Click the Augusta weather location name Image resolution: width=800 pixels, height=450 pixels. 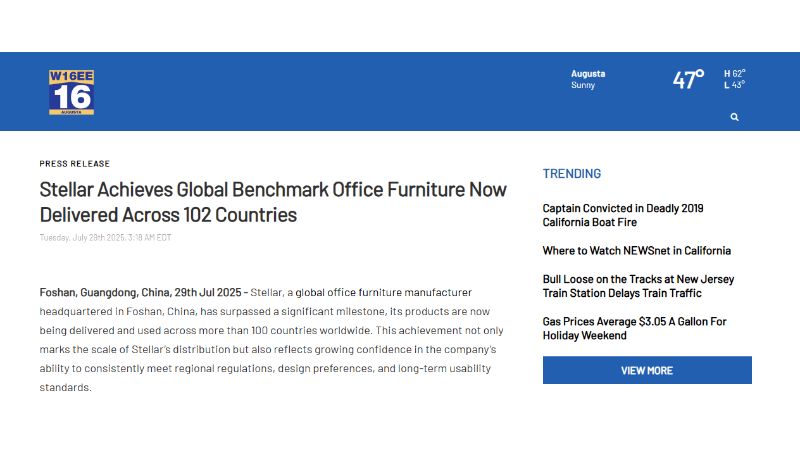(x=588, y=74)
